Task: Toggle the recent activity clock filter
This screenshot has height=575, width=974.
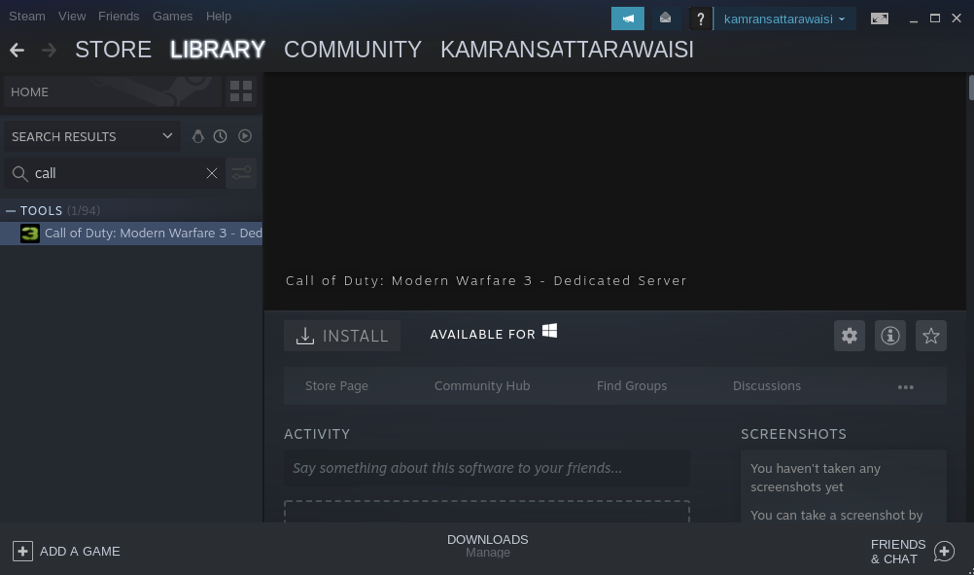Action: click(220, 136)
